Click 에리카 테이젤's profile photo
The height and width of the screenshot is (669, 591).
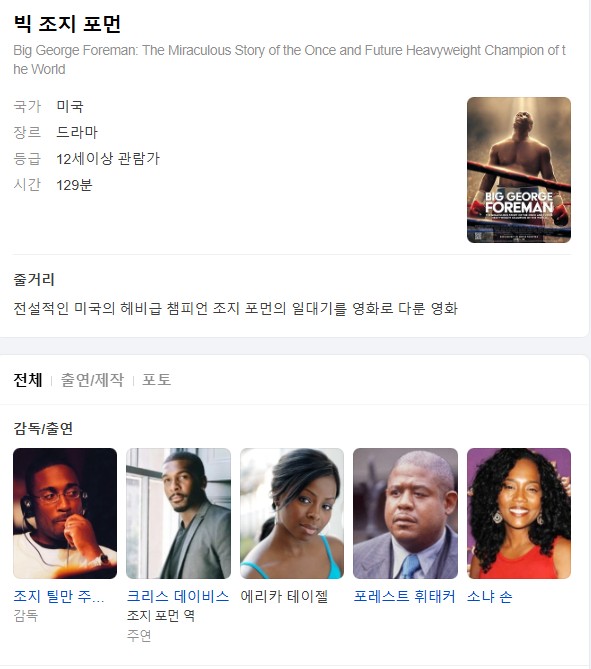click(x=292, y=513)
